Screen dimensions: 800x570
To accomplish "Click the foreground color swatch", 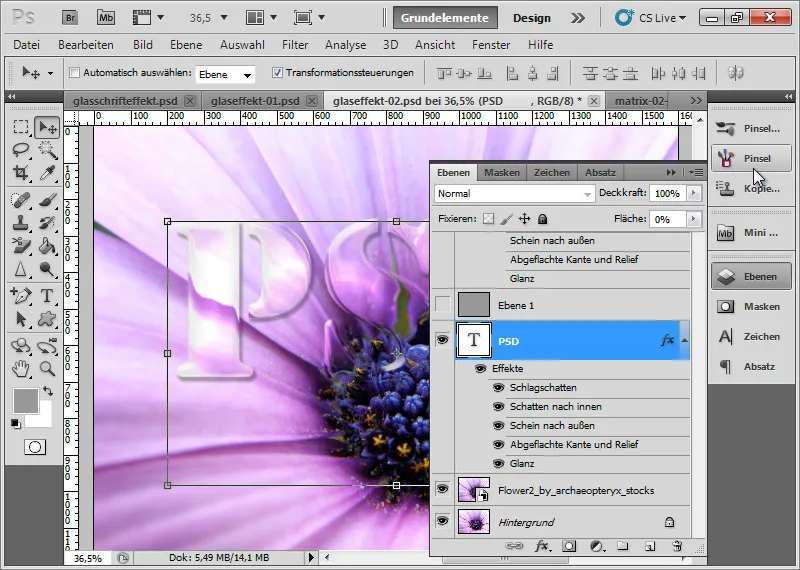I will pyautogui.click(x=26, y=401).
